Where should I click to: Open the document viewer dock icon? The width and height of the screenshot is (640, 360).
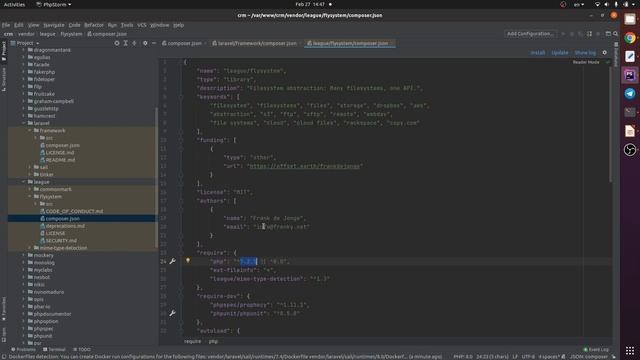pyautogui.click(x=630, y=131)
